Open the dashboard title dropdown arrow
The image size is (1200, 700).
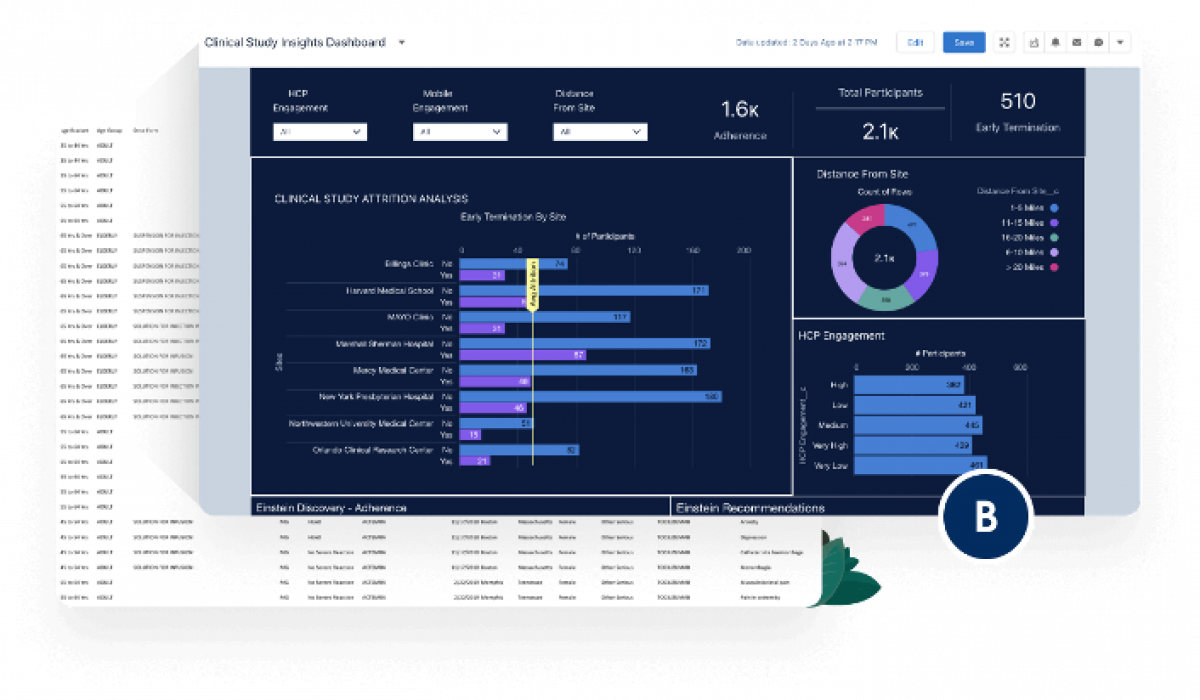[401, 43]
